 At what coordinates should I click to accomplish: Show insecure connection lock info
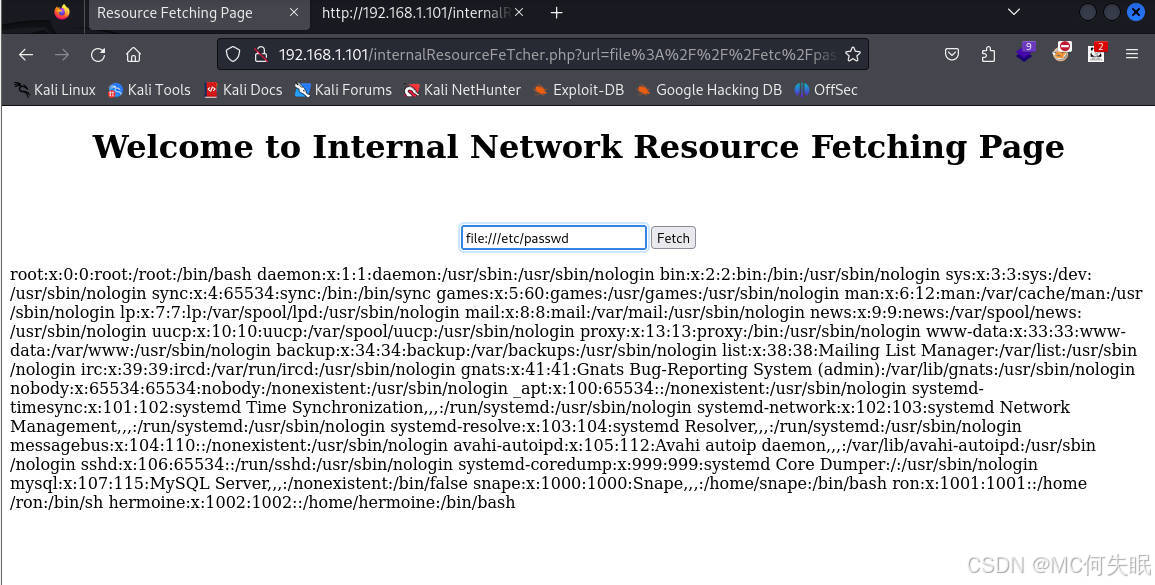pos(260,55)
